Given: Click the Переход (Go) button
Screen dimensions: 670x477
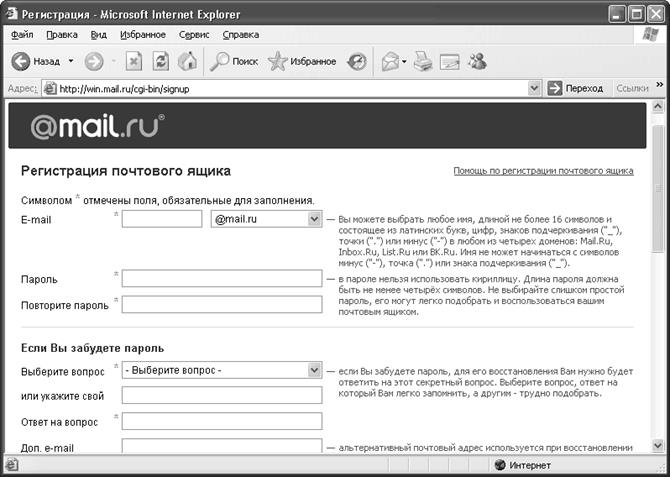Looking at the screenshot, I should point(575,88).
